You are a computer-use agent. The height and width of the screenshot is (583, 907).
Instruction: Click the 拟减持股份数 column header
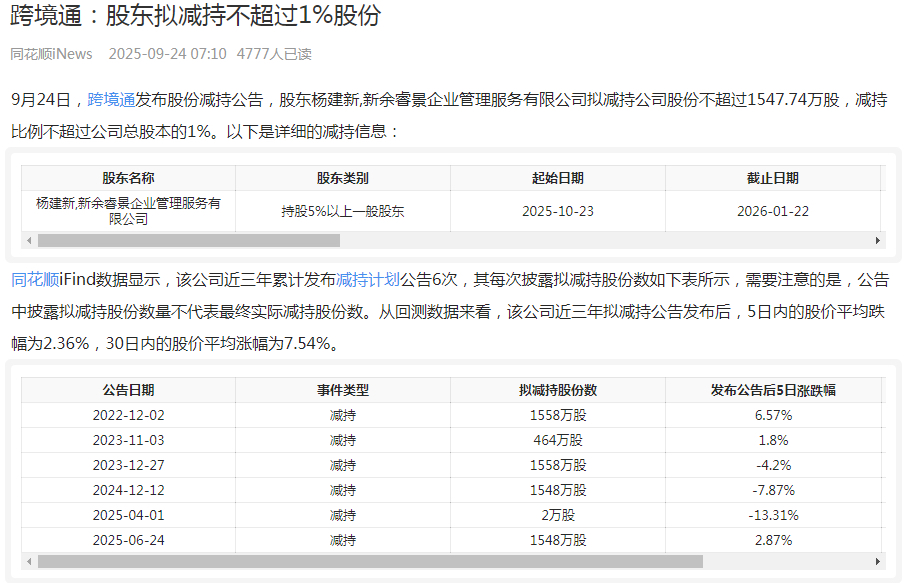click(x=558, y=390)
